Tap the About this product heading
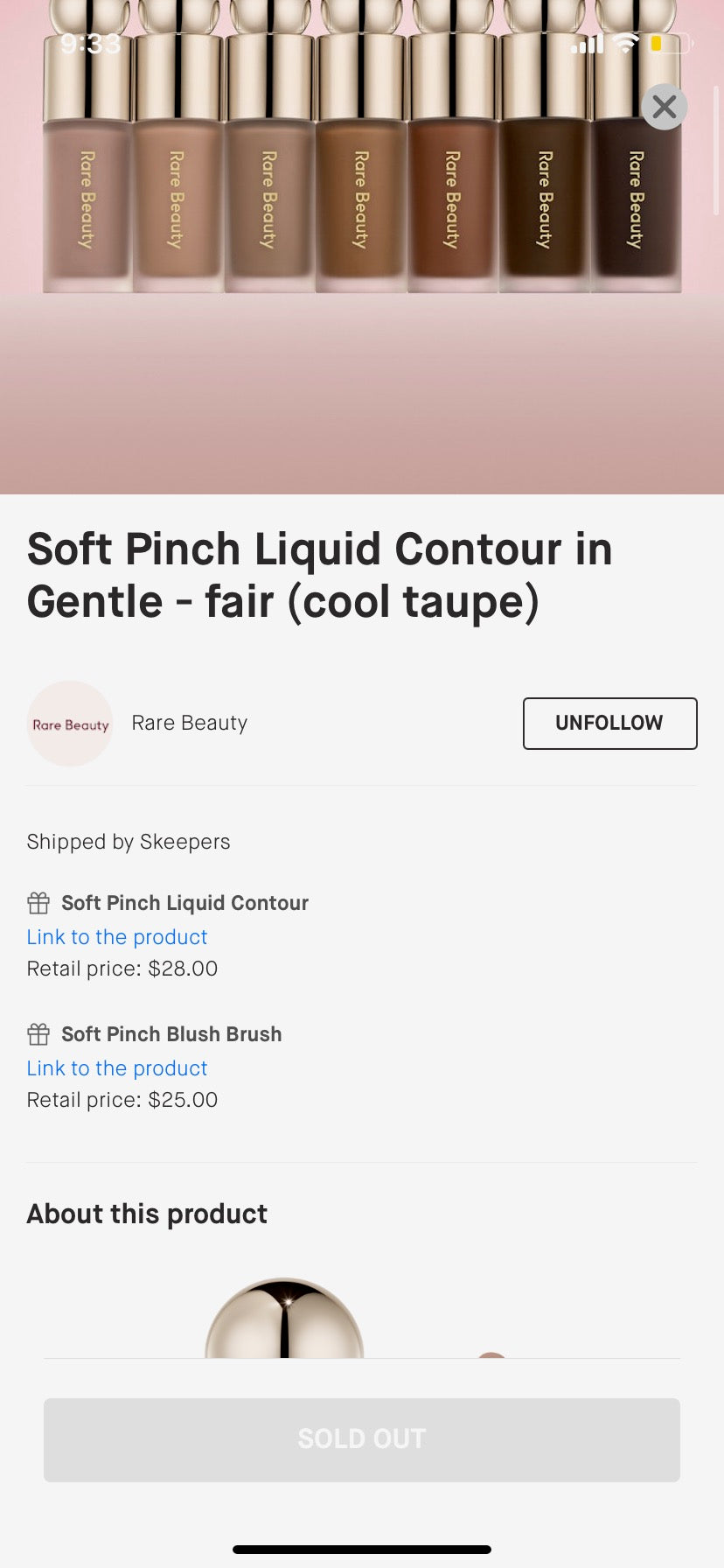The image size is (724, 1568). 147,1214
